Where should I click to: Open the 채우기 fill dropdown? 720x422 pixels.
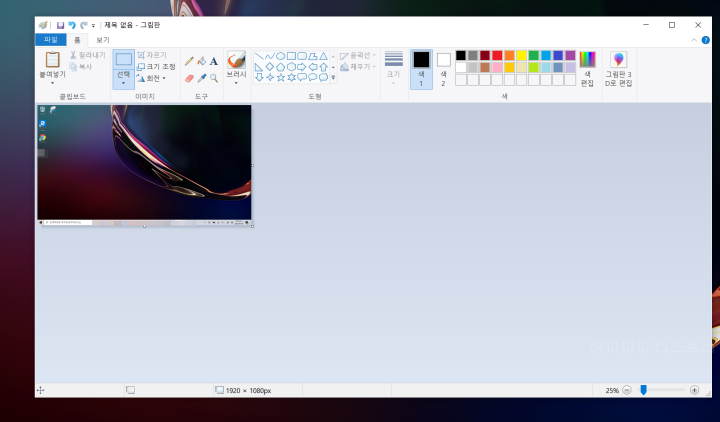click(358, 67)
